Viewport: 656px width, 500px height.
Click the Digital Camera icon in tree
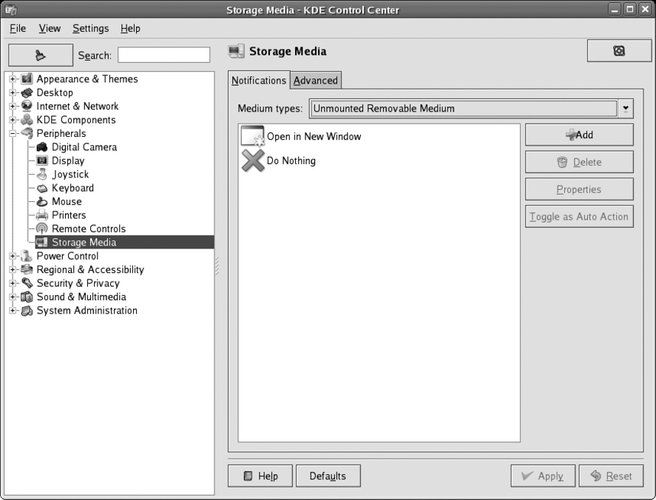tap(43, 147)
